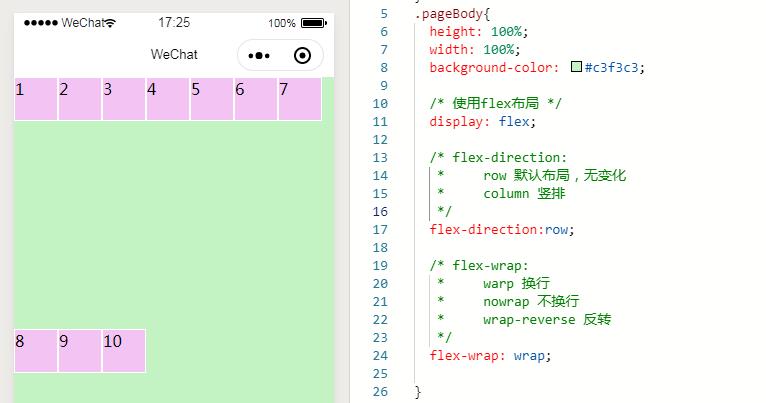
Task: Click the comment line 'column 竖排'
Action: point(524,193)
